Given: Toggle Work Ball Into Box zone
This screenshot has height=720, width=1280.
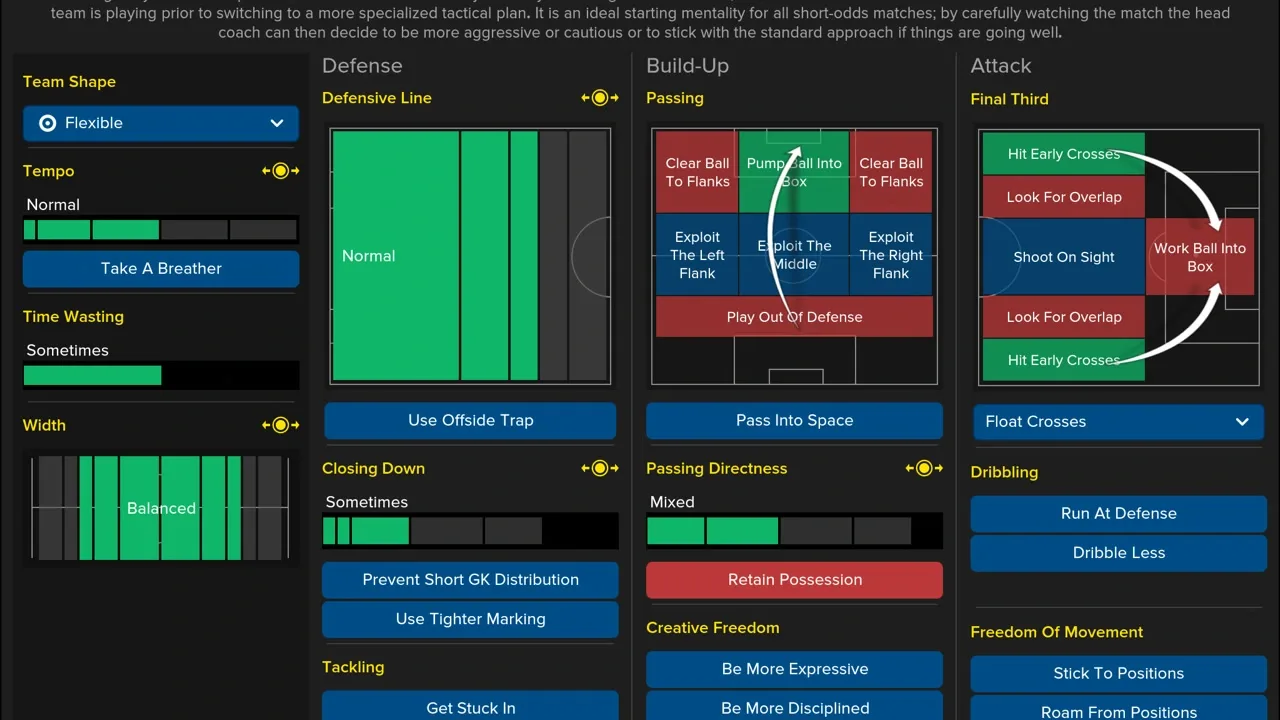Looking at the screenshot, I should pyautogui.click(x=1199, y=257).
